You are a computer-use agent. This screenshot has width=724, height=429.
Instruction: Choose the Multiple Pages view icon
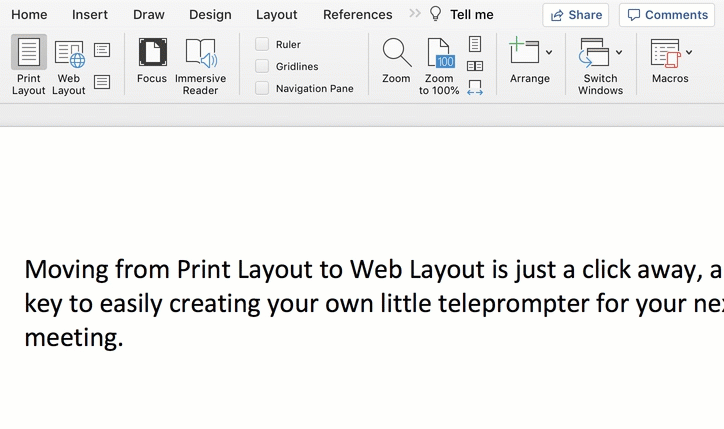(x=475, y=66)
